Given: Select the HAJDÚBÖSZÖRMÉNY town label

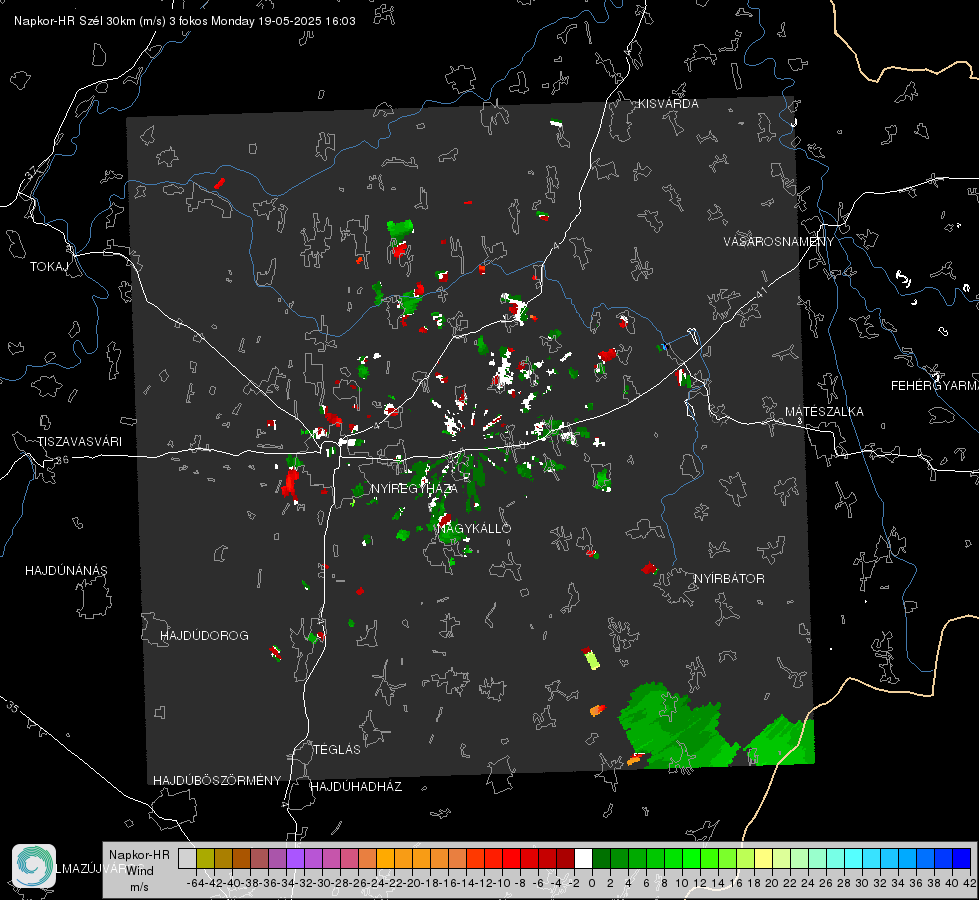Looking at the screenshot, I should coord(217,781).
